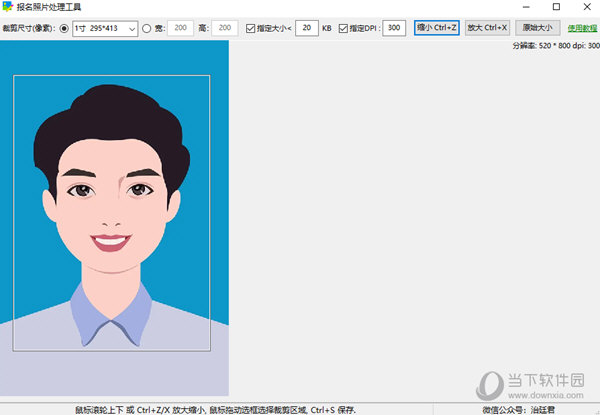Click the app icon in title bar
The height and width of the screenshot is (415, 600).
point(7,7)
